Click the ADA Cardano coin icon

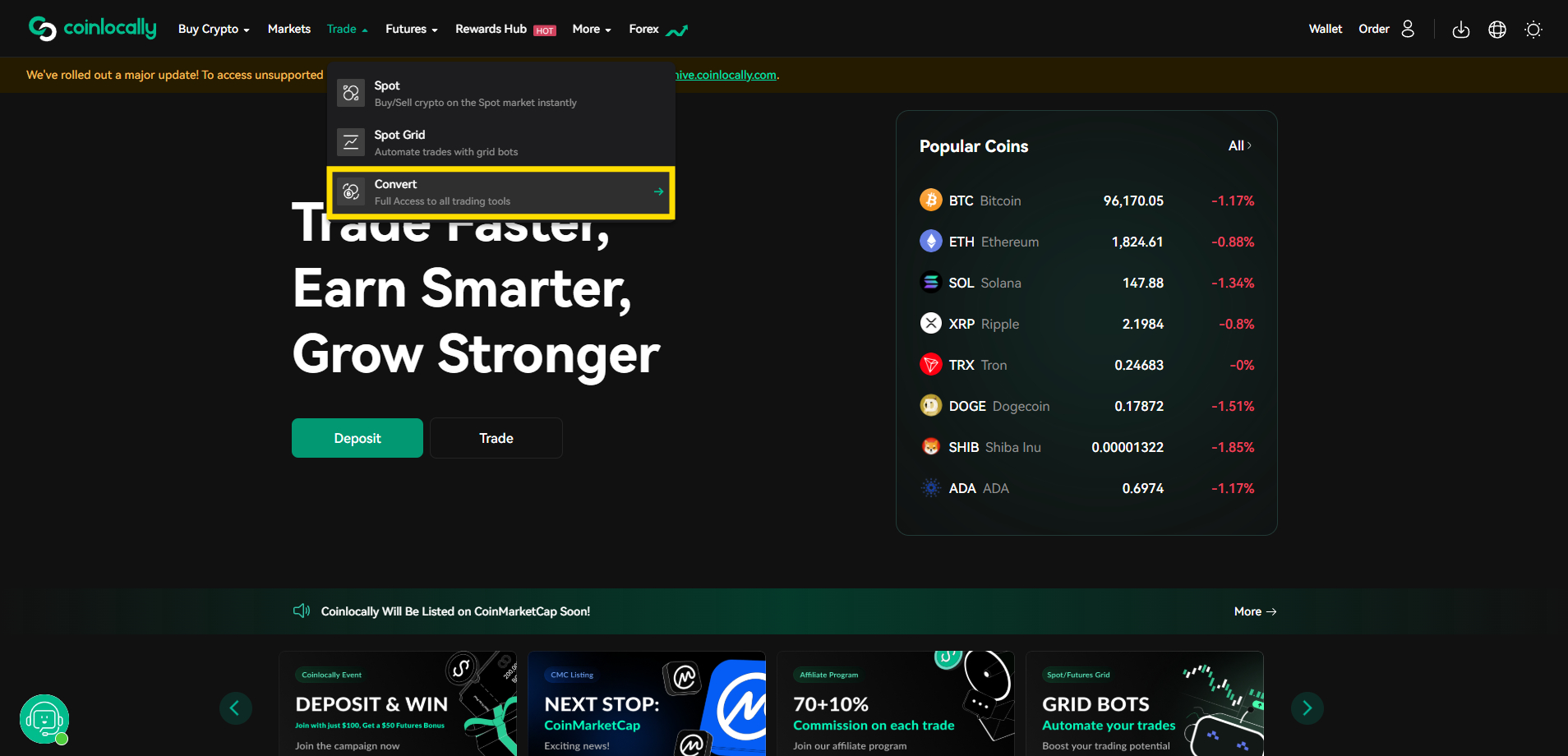click(x=931, y=488)
